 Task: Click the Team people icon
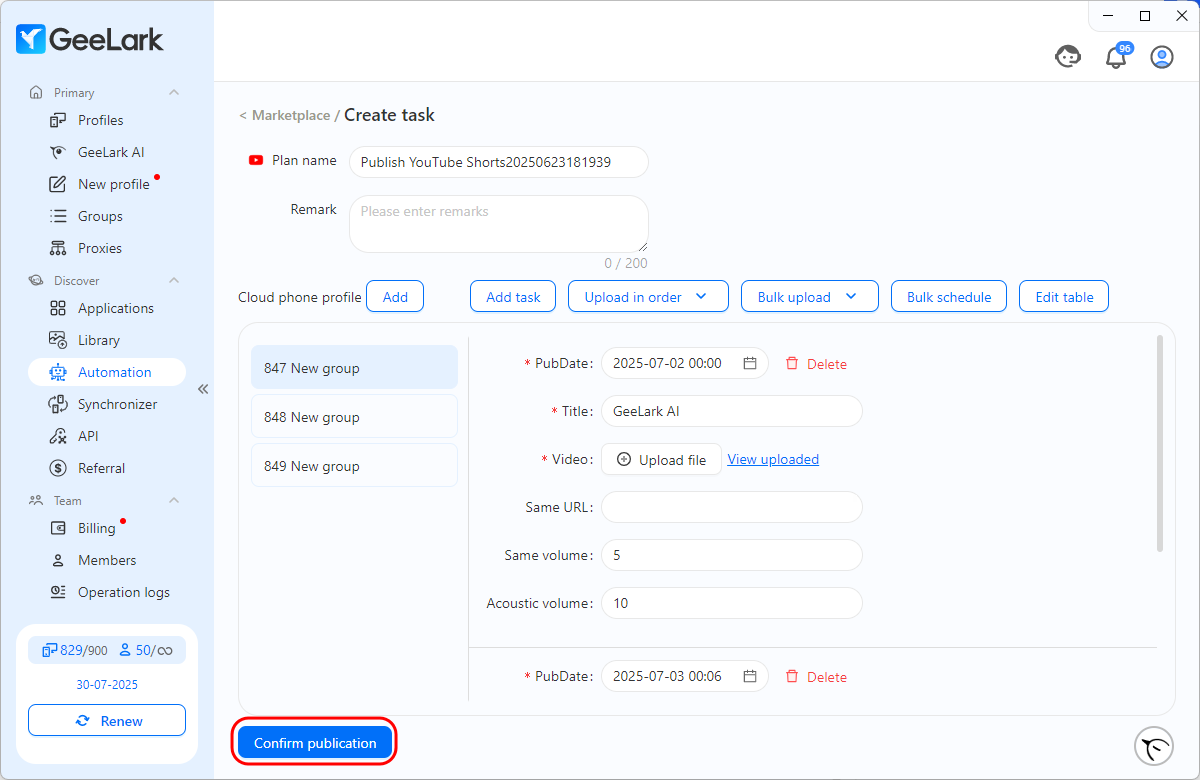pos(36,500)
